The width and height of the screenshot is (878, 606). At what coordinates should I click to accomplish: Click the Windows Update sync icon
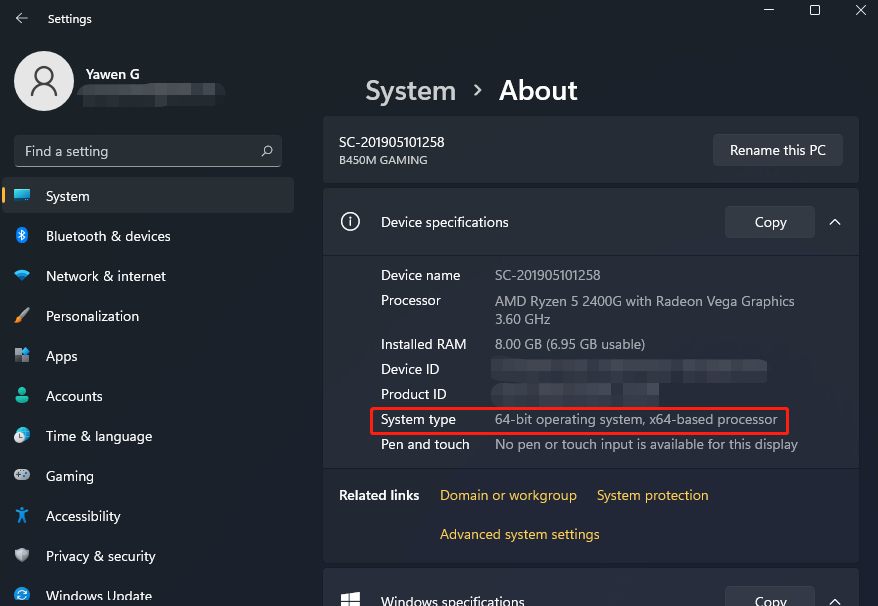tap(22, 595)
